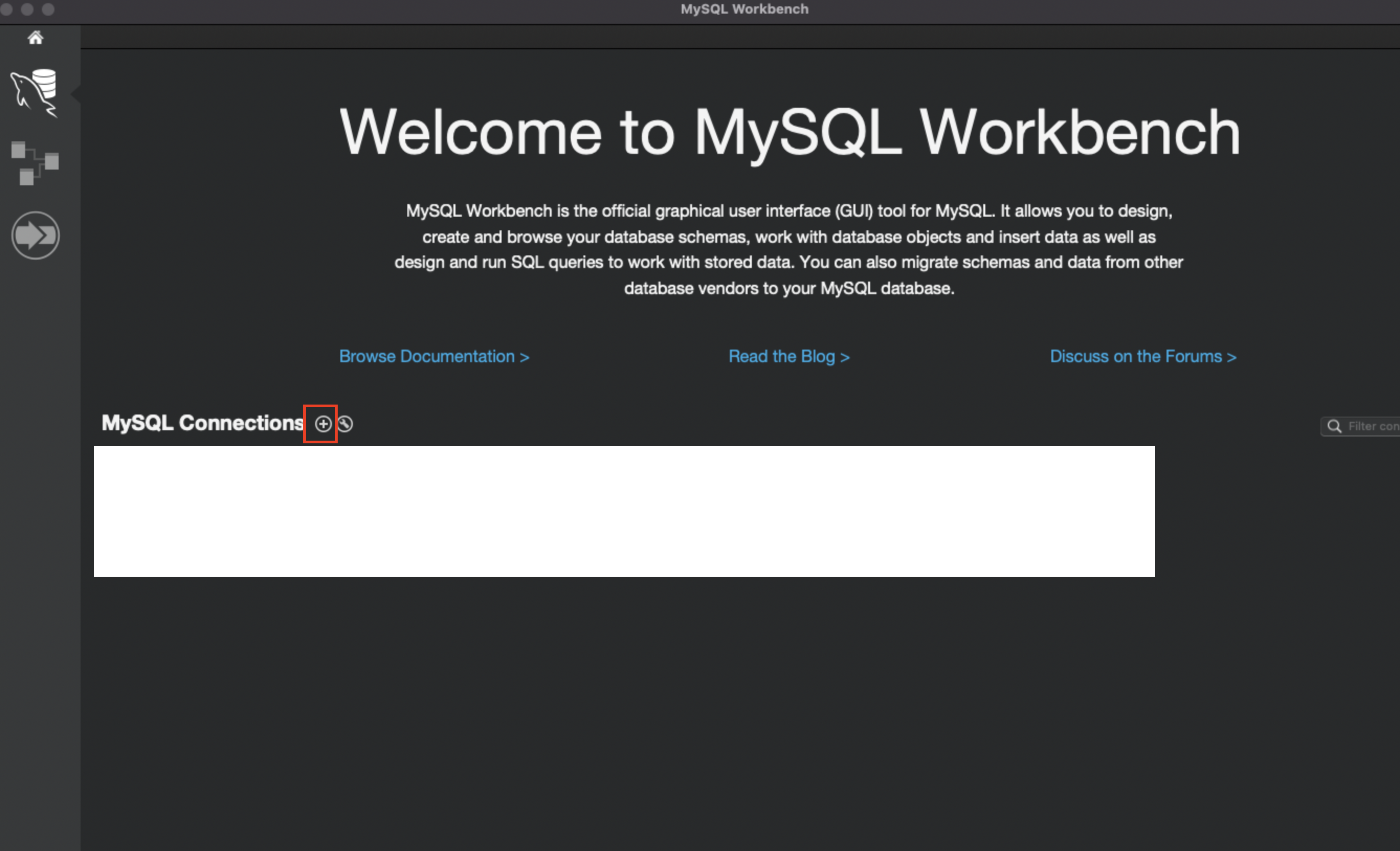Open the Home tab icon
The image size is (1400, 851).
tap(35, 38)
